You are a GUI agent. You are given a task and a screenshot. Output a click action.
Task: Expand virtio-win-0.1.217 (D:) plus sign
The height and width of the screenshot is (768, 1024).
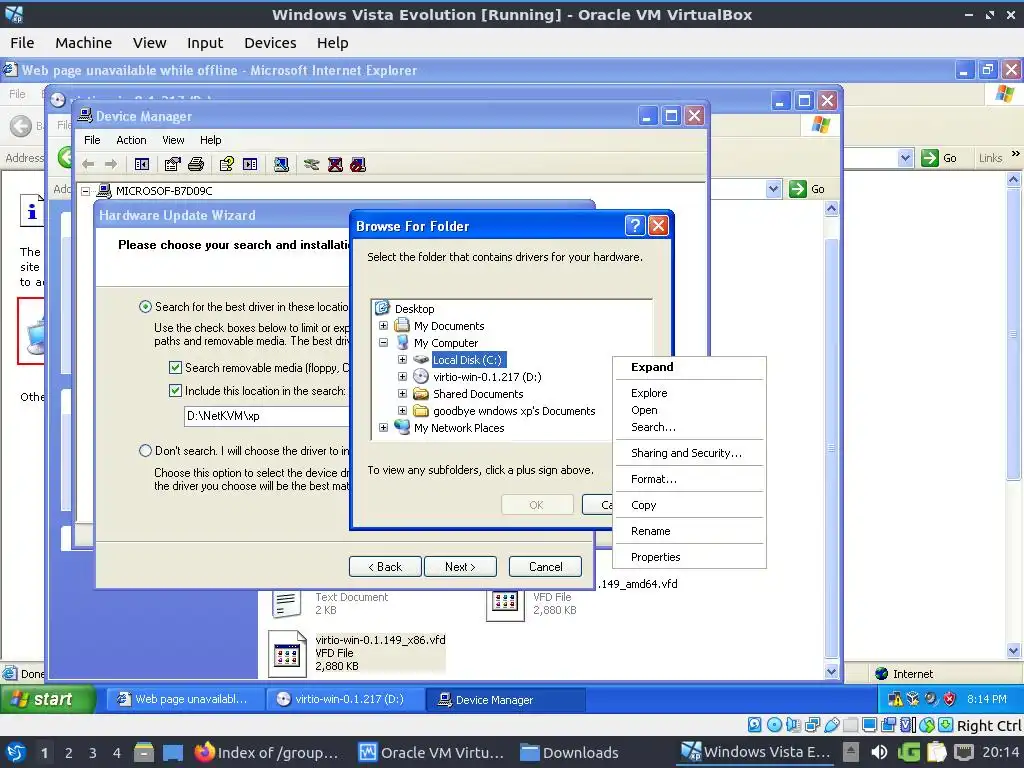tap(402, 376)
